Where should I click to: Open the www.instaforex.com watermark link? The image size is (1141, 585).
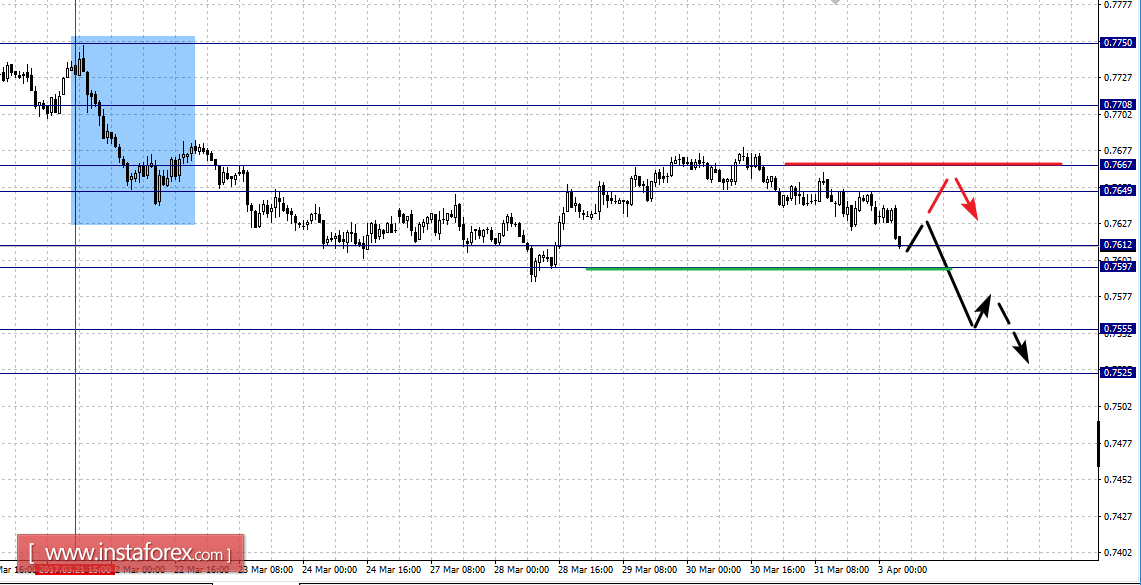pyautogui.click(x=130, y=552)
